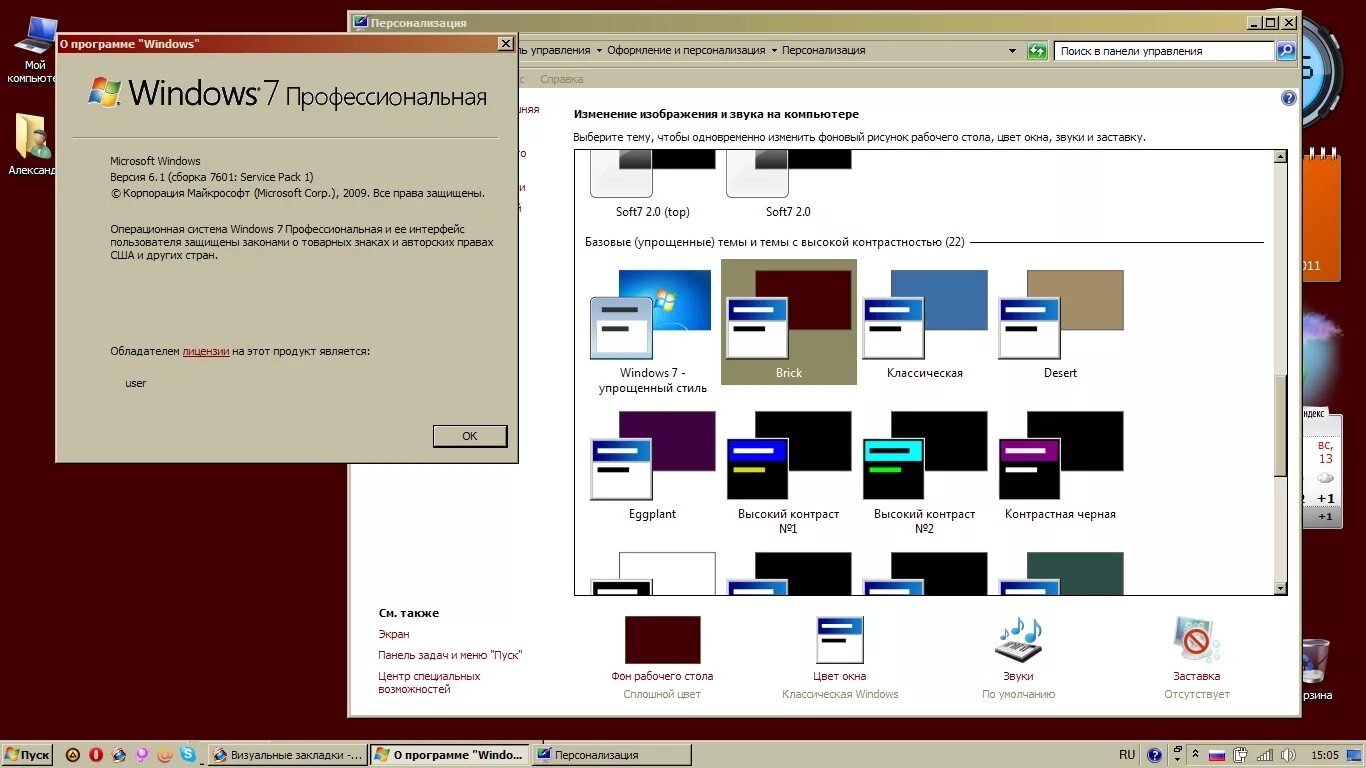
Task: Open power plug tray icon
Action: (x=1241, y=755)
